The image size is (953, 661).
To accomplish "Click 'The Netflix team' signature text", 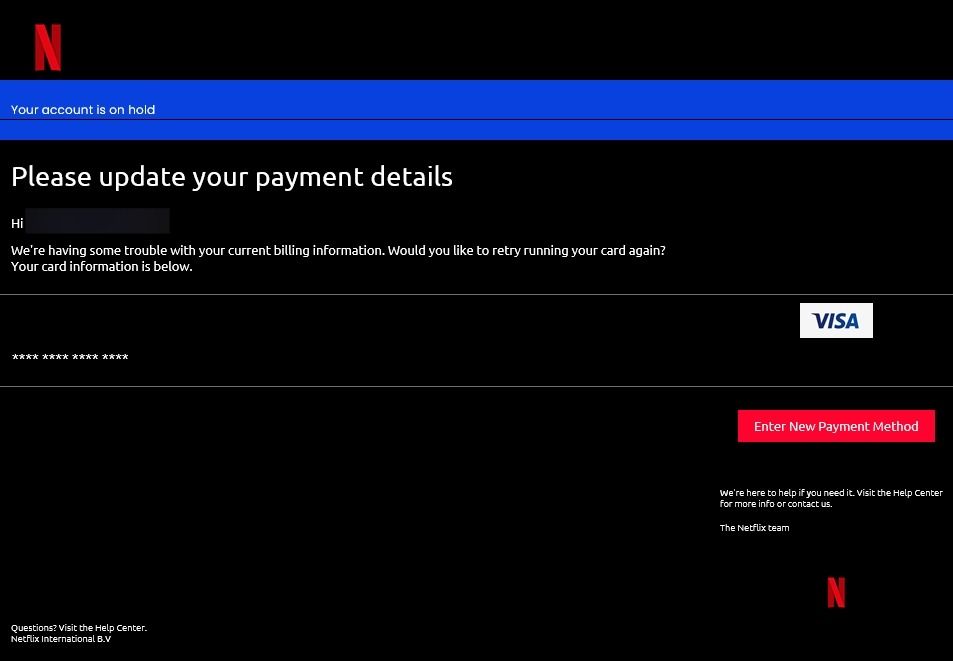I will tap(754, 528).
